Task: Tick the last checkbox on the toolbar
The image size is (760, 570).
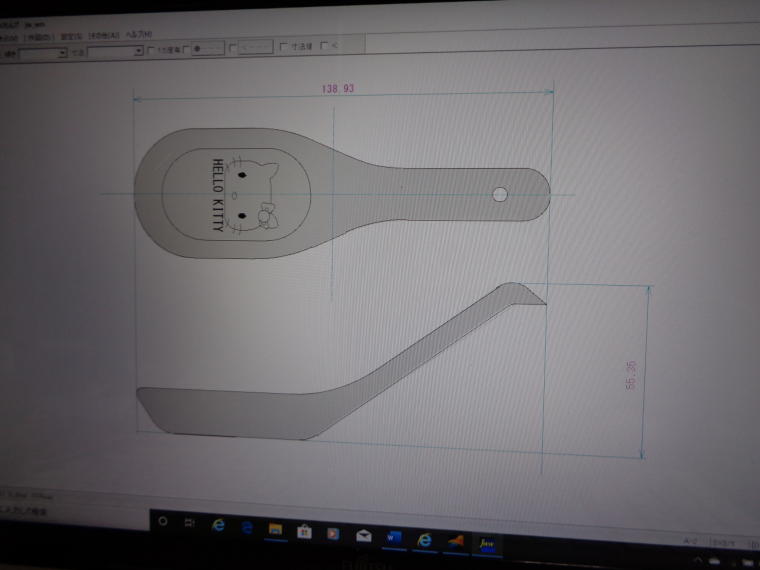Action: [324, 46]
